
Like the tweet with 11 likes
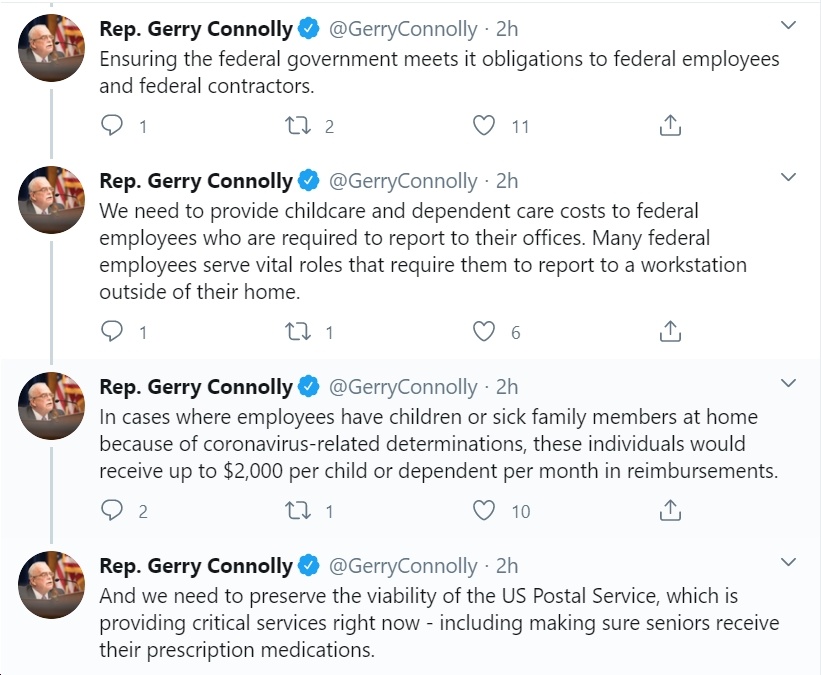click(483, 126)
